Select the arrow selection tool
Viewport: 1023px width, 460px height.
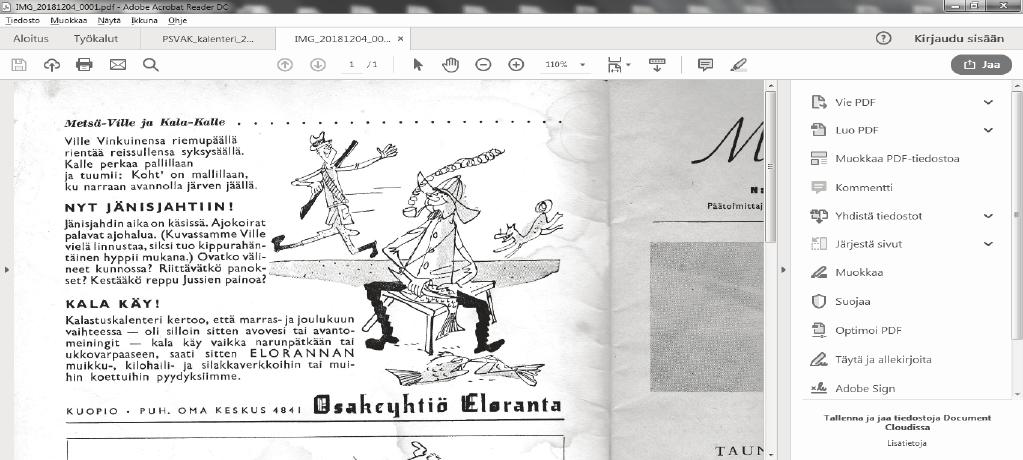tap(418, 65)
